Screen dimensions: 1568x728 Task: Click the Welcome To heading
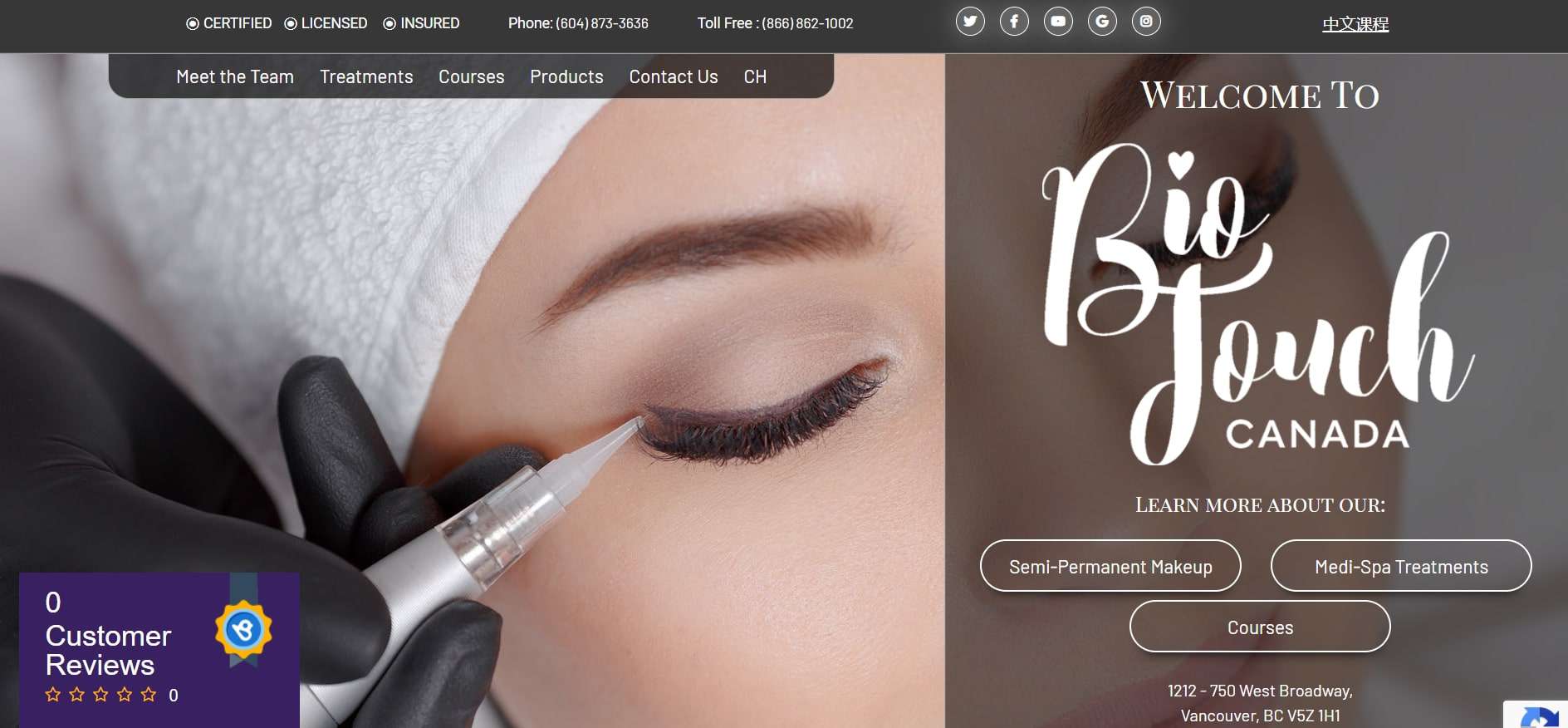click(1260, 95)
